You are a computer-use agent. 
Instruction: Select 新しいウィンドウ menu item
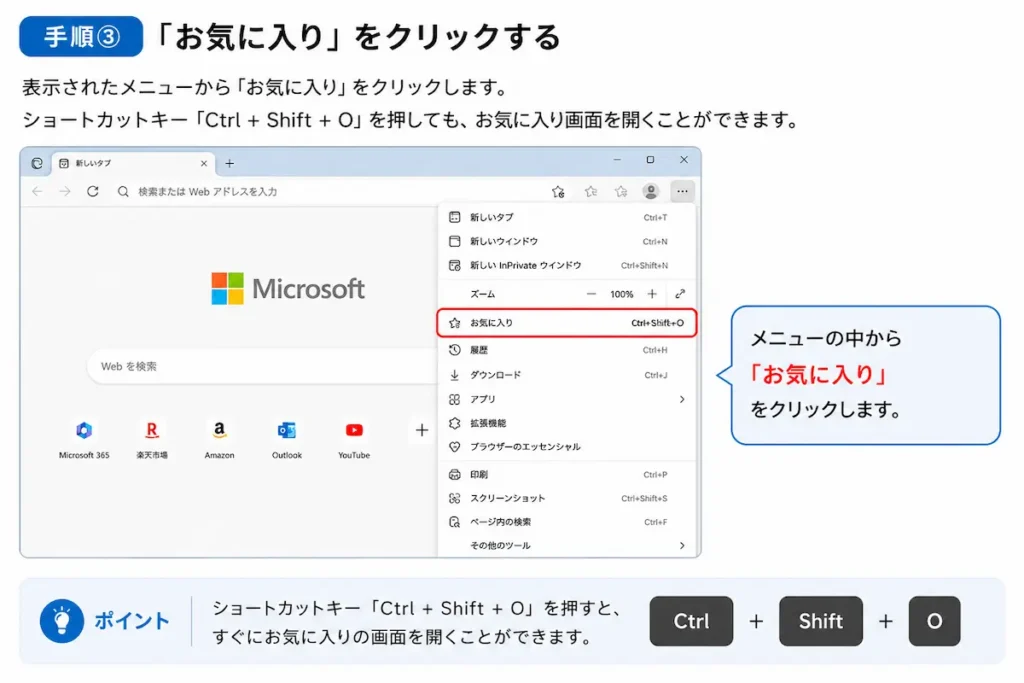pos(567,242)
